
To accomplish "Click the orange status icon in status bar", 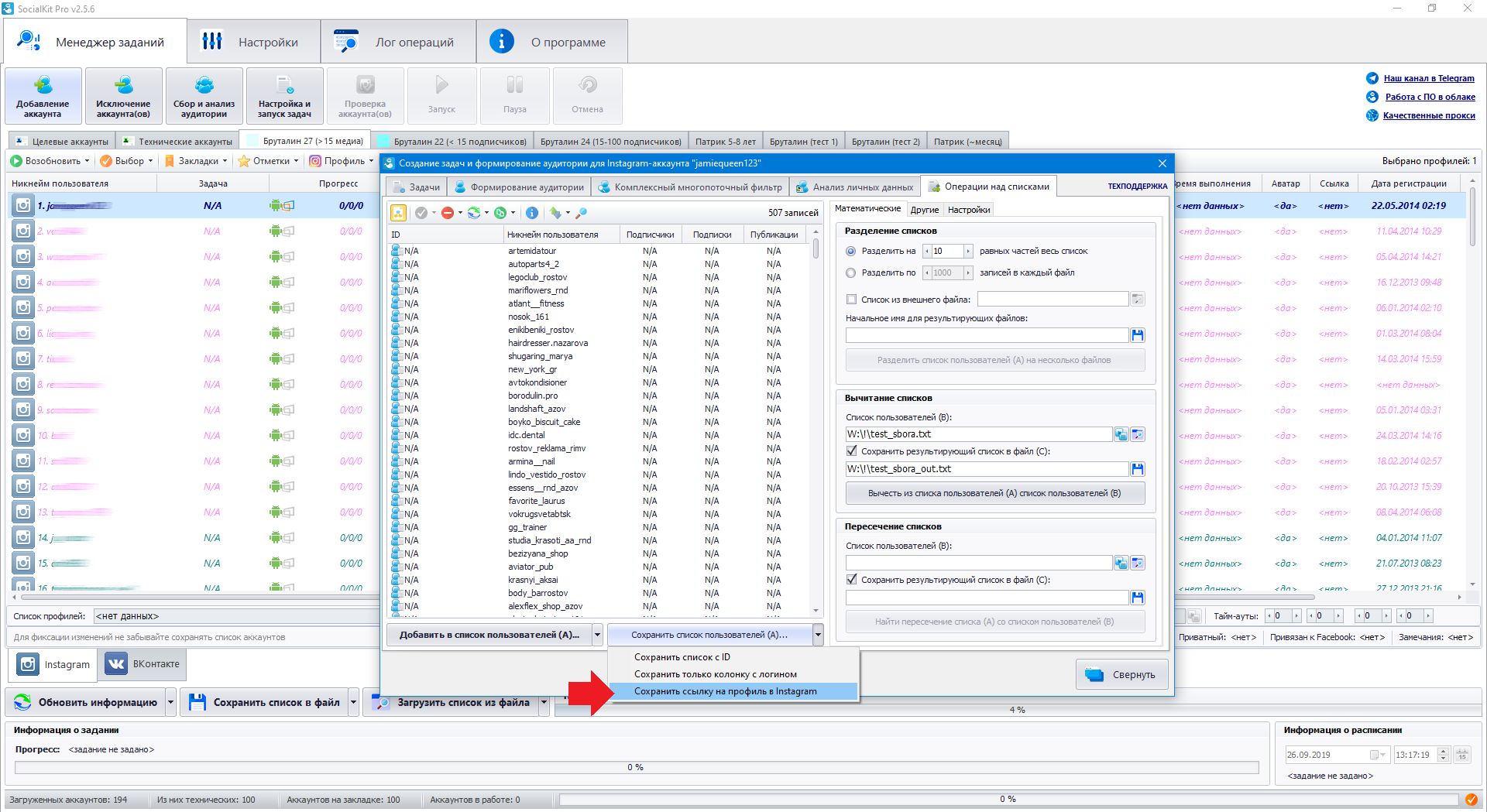I will [1472, 800].
